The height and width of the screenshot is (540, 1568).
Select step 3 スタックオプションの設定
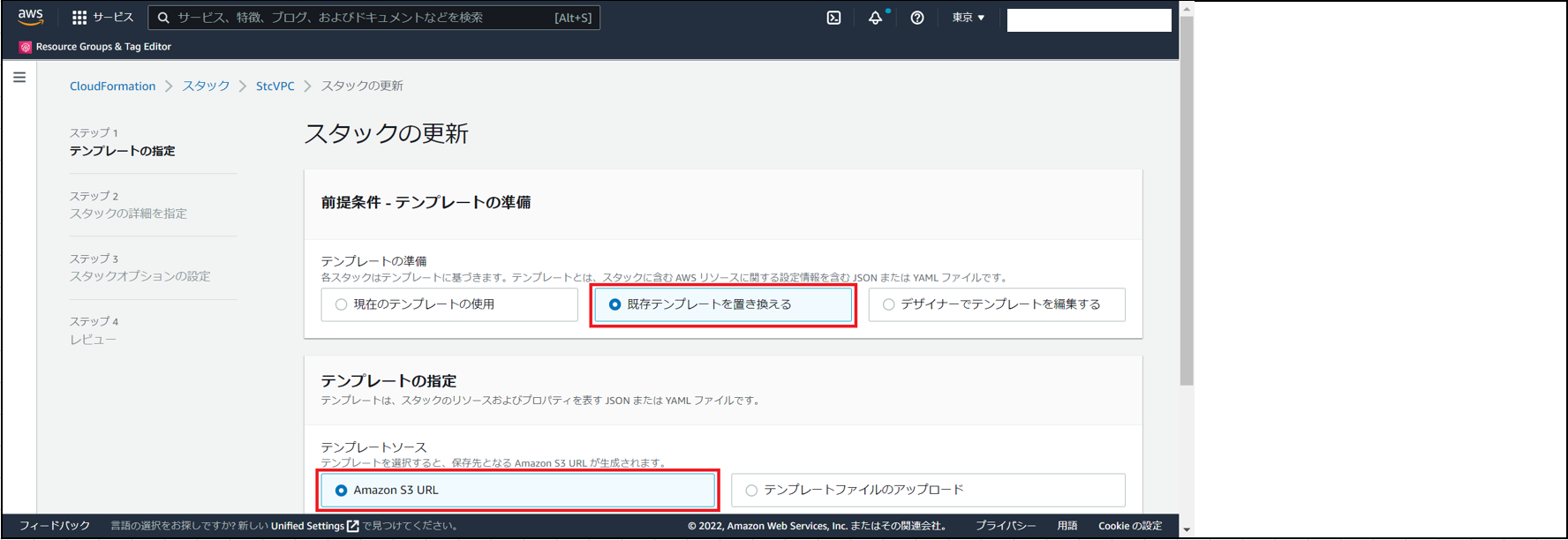140,276
